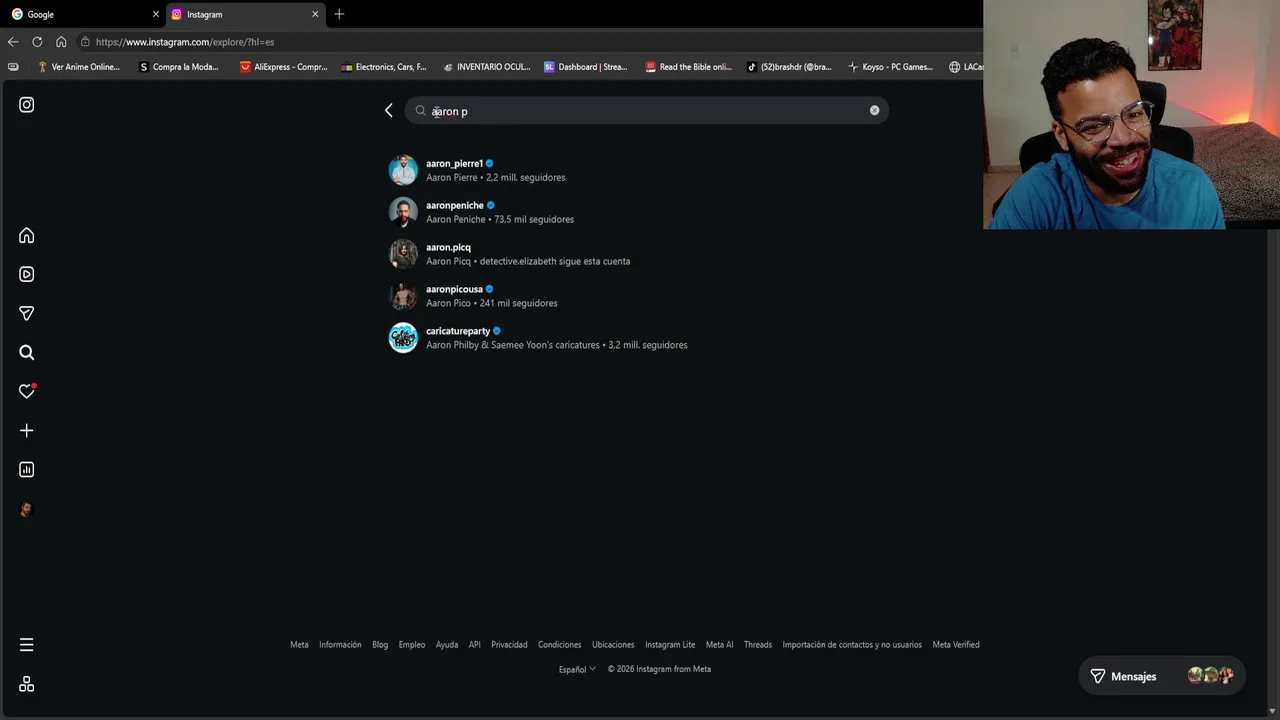
Task: Clear the search field text
Action: click(x=874, y=111)
